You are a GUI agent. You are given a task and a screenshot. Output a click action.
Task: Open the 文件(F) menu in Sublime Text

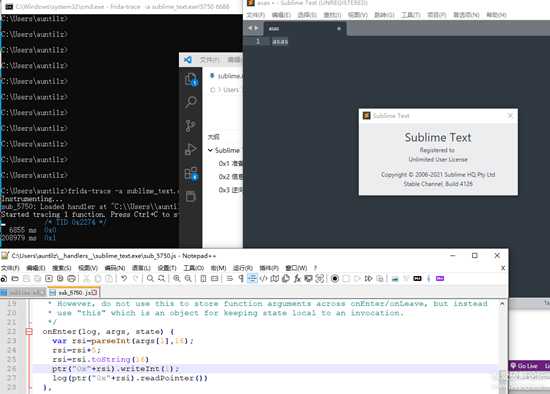pos(255,15)
